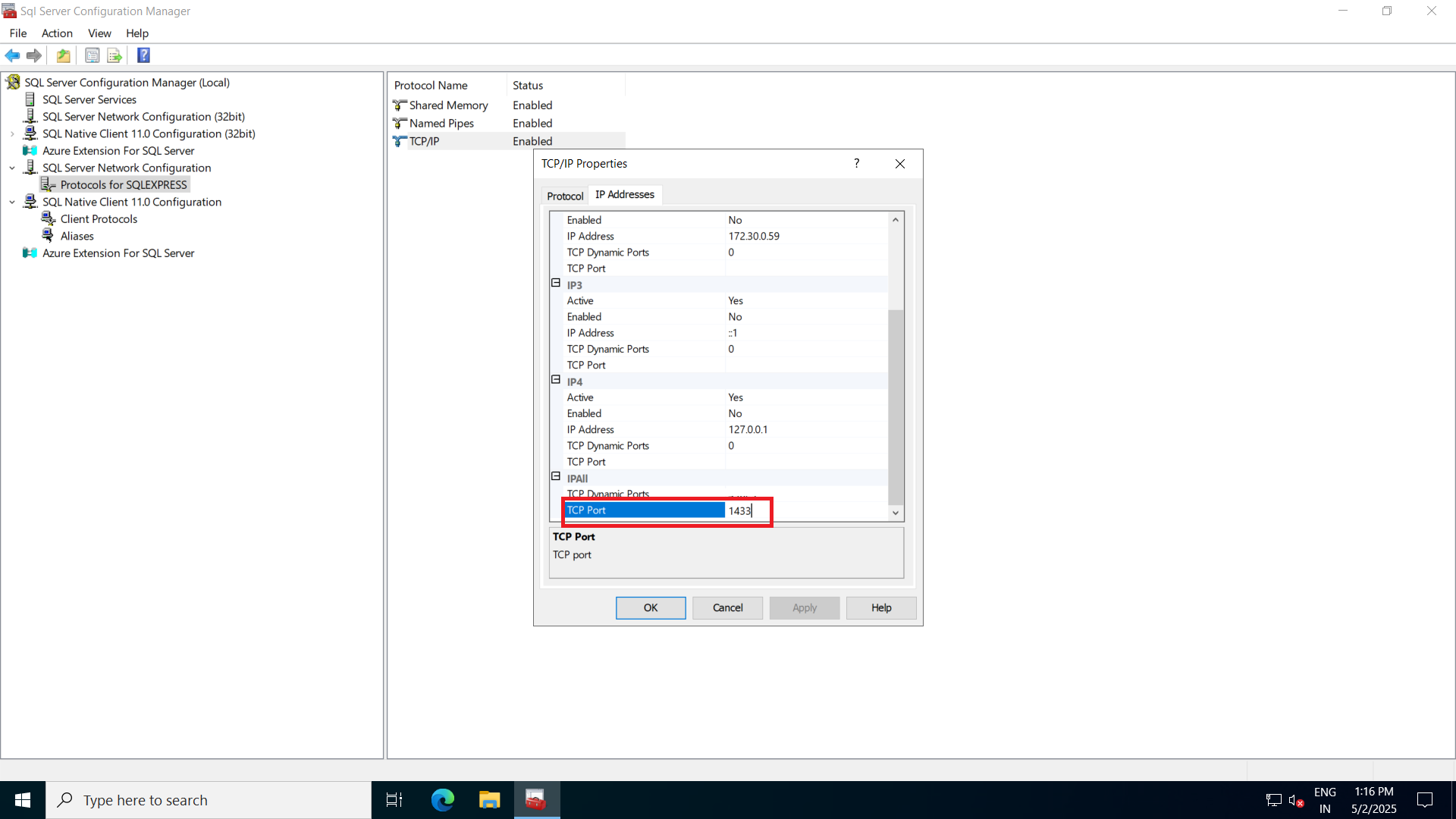The image size is (1456, 819).
Task: Click the Show/Hide Console Tree icon
Action: click(92, 55)
